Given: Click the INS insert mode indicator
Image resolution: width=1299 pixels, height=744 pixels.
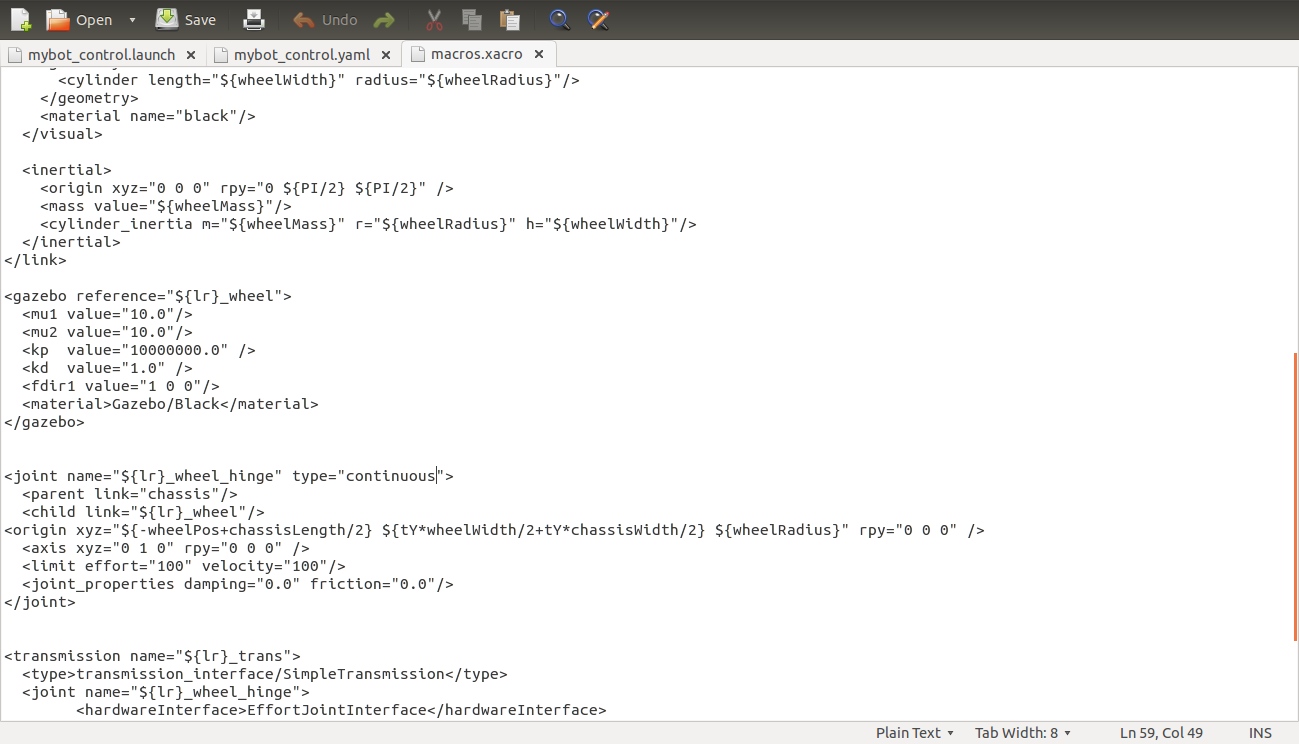Looking at the screenshot, I should (x=1260, y=733).
